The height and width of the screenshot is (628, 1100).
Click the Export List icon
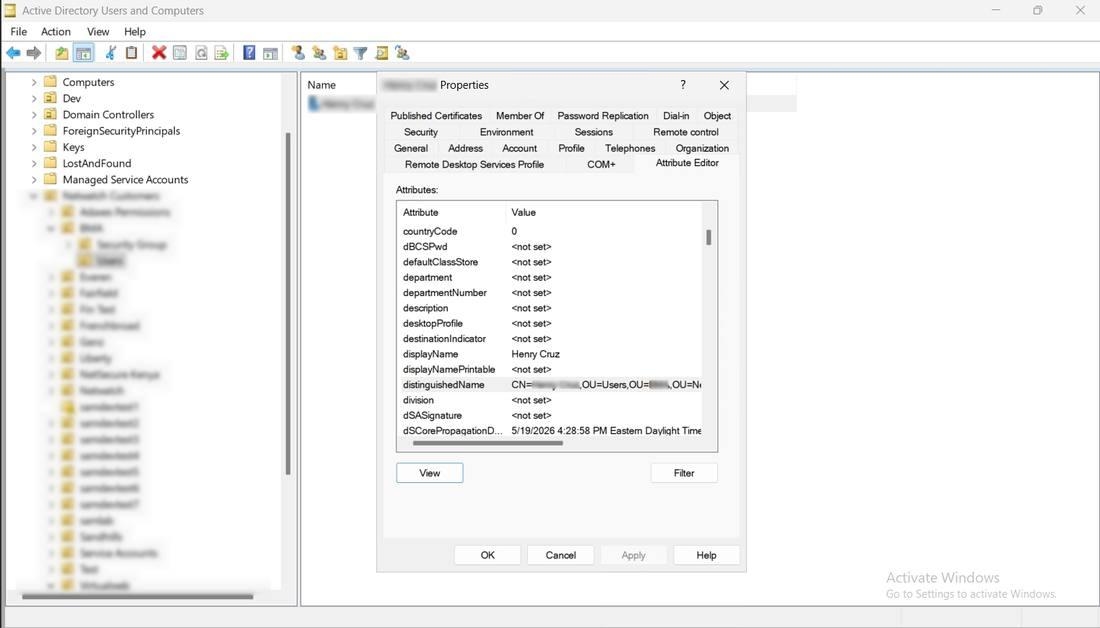point(222,53)
